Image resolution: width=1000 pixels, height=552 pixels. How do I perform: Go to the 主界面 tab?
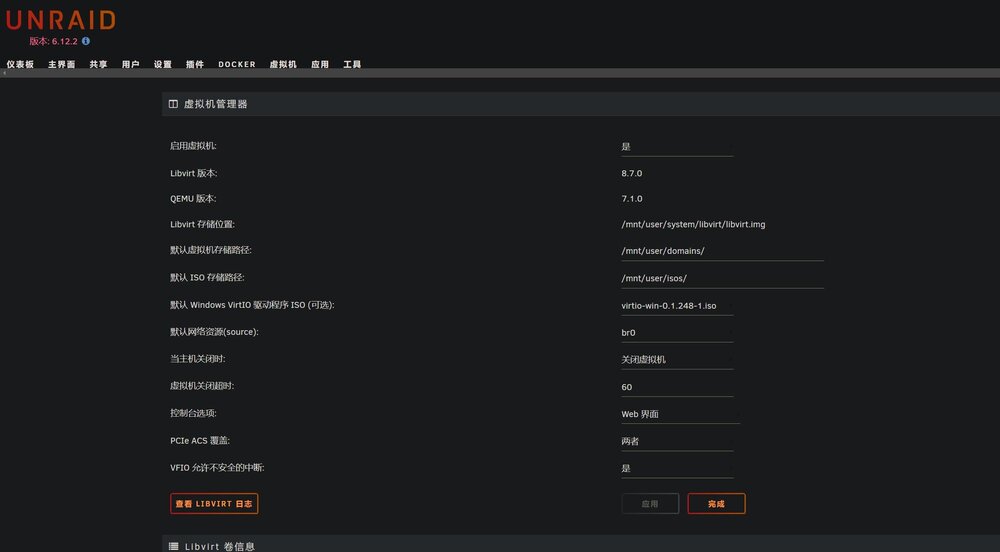[62, 64]
